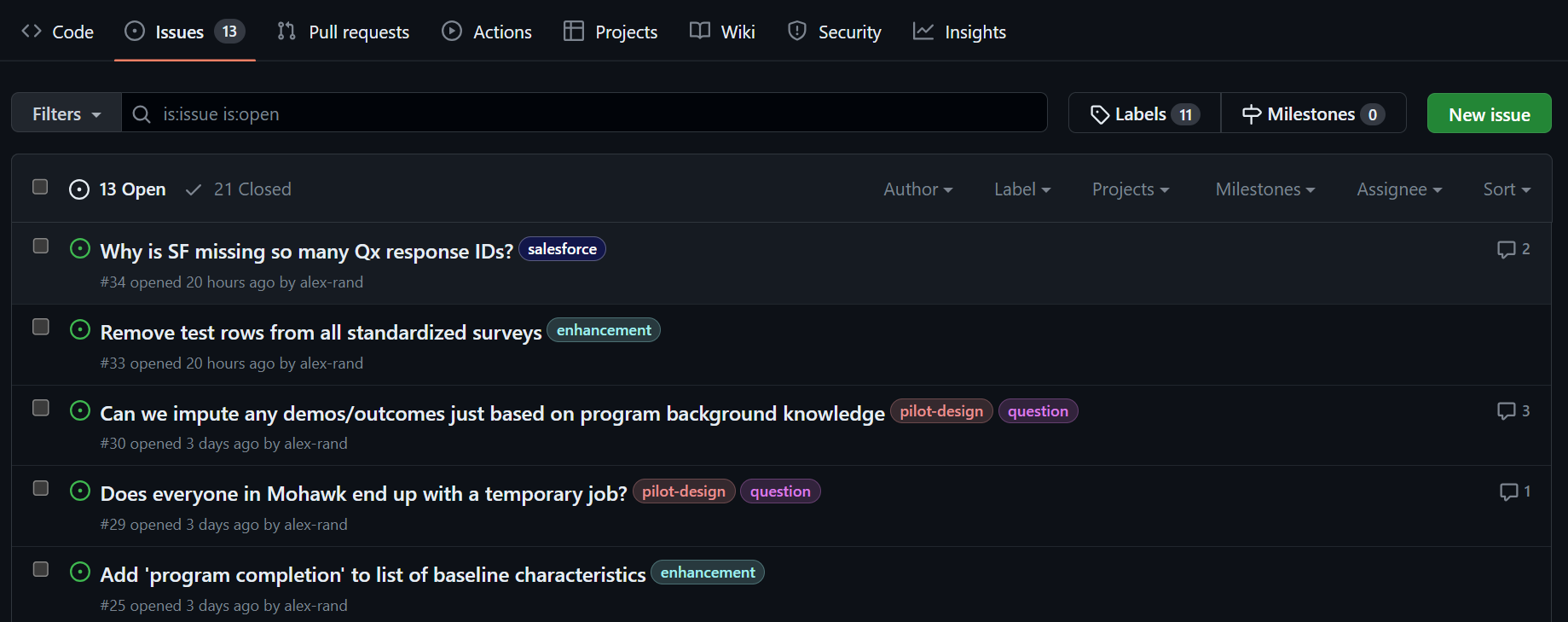Click the graph icon for Insights
The height and width of the screenshot is (622, 1568).
[923, 32]
